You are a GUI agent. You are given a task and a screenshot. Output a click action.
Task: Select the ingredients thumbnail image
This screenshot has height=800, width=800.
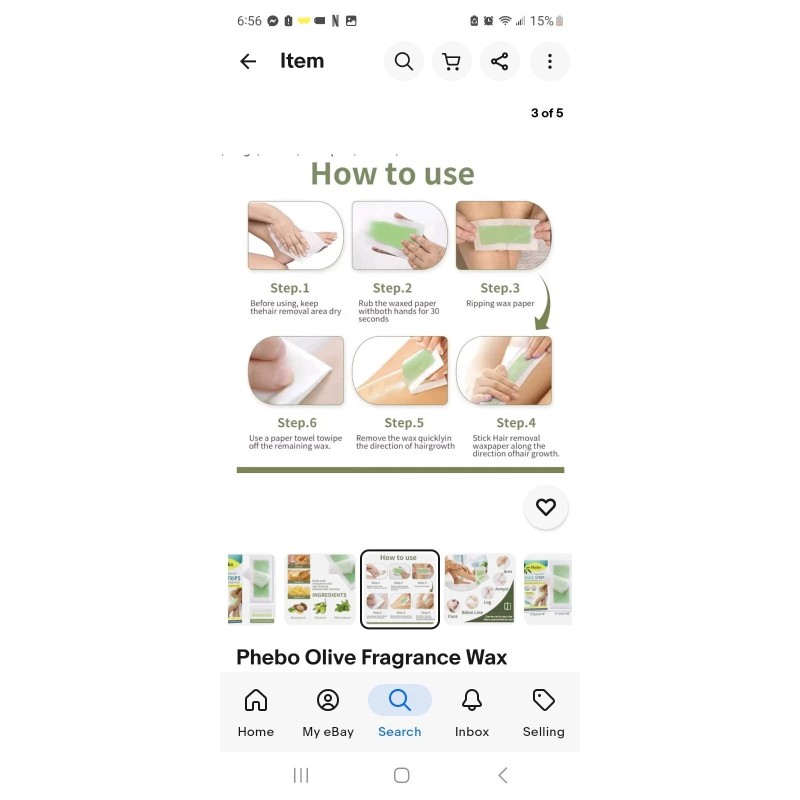320,589
